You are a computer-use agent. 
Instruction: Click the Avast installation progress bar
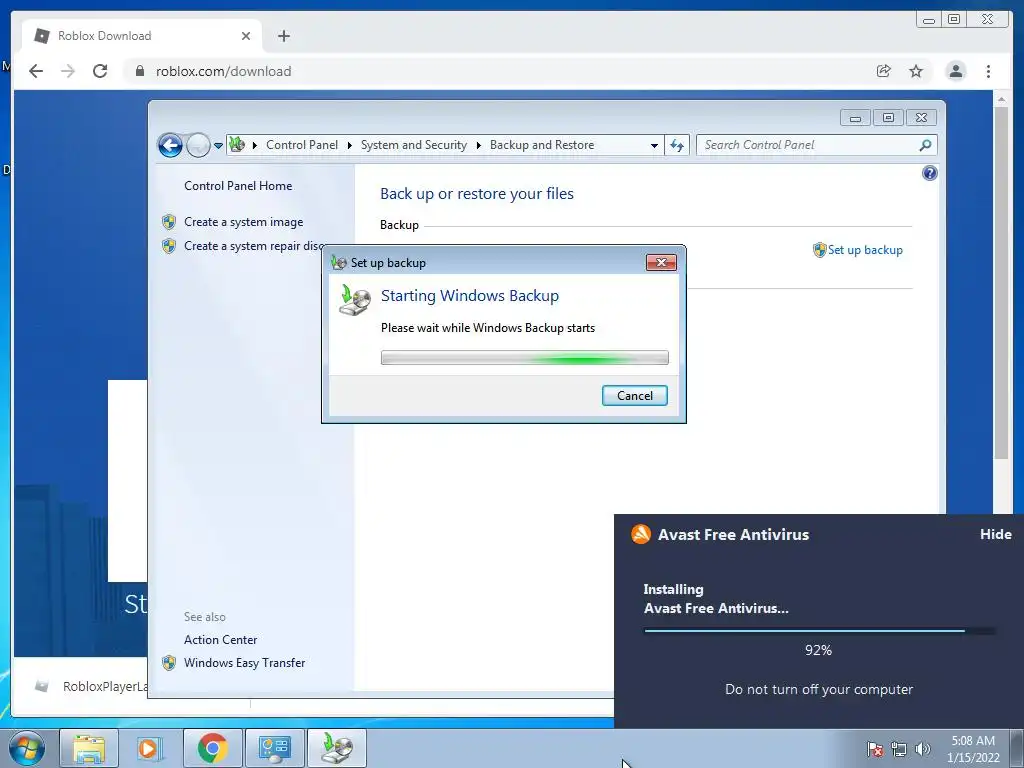pos(820,631)
